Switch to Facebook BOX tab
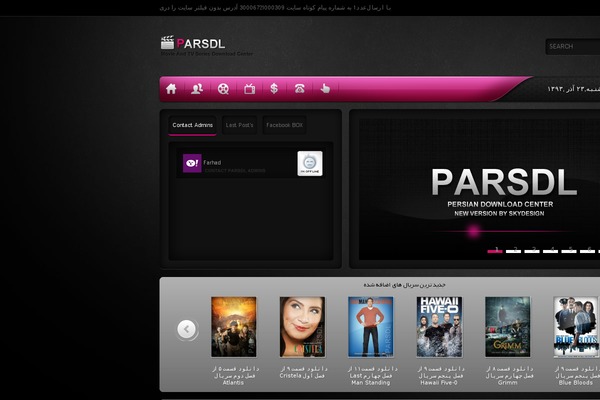Screen dimensions: 600x400 [x=284, y=125]
